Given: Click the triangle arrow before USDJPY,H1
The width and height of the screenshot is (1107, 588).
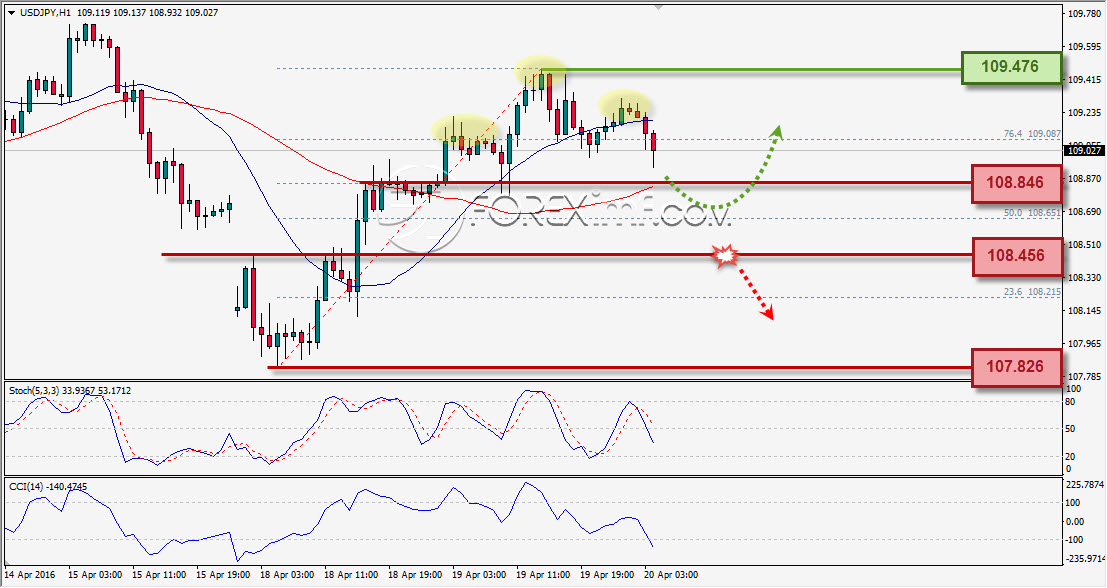Looking at the screenshot, I should click(x=11, y=12).
